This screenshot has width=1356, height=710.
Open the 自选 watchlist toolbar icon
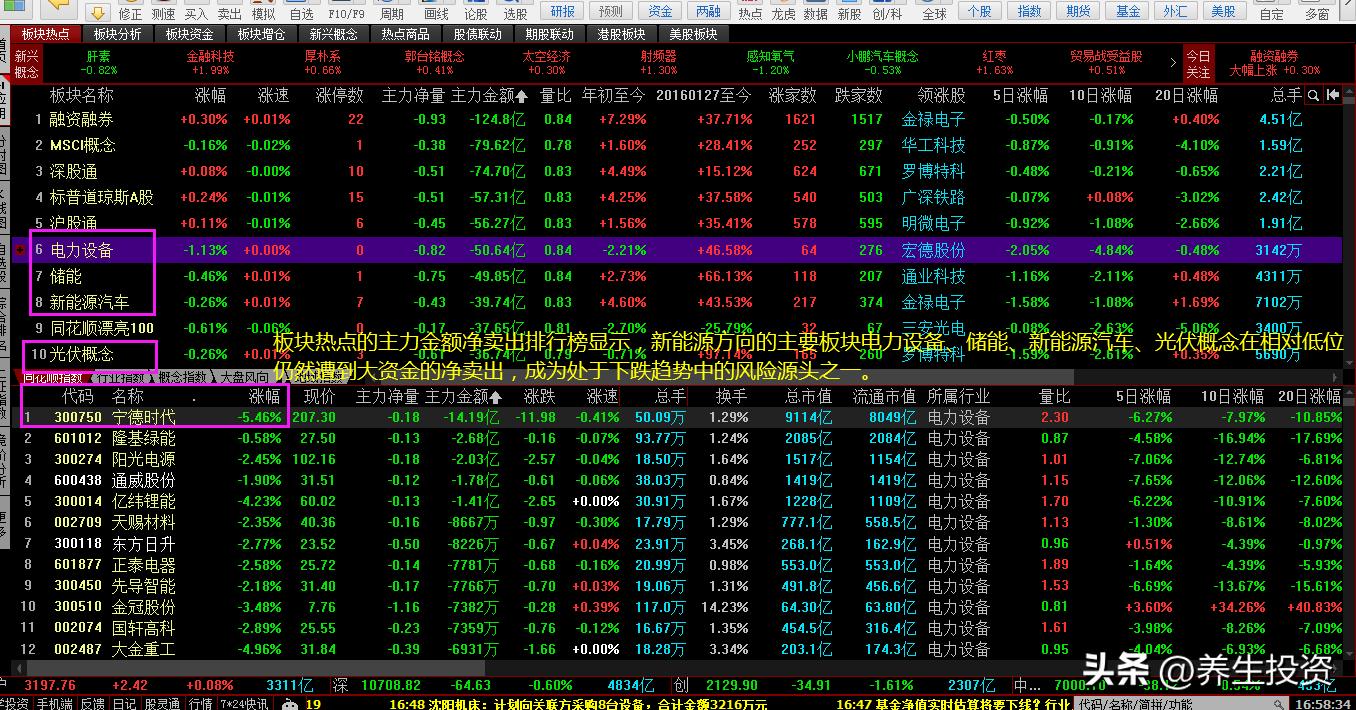(x=301, y=13)
